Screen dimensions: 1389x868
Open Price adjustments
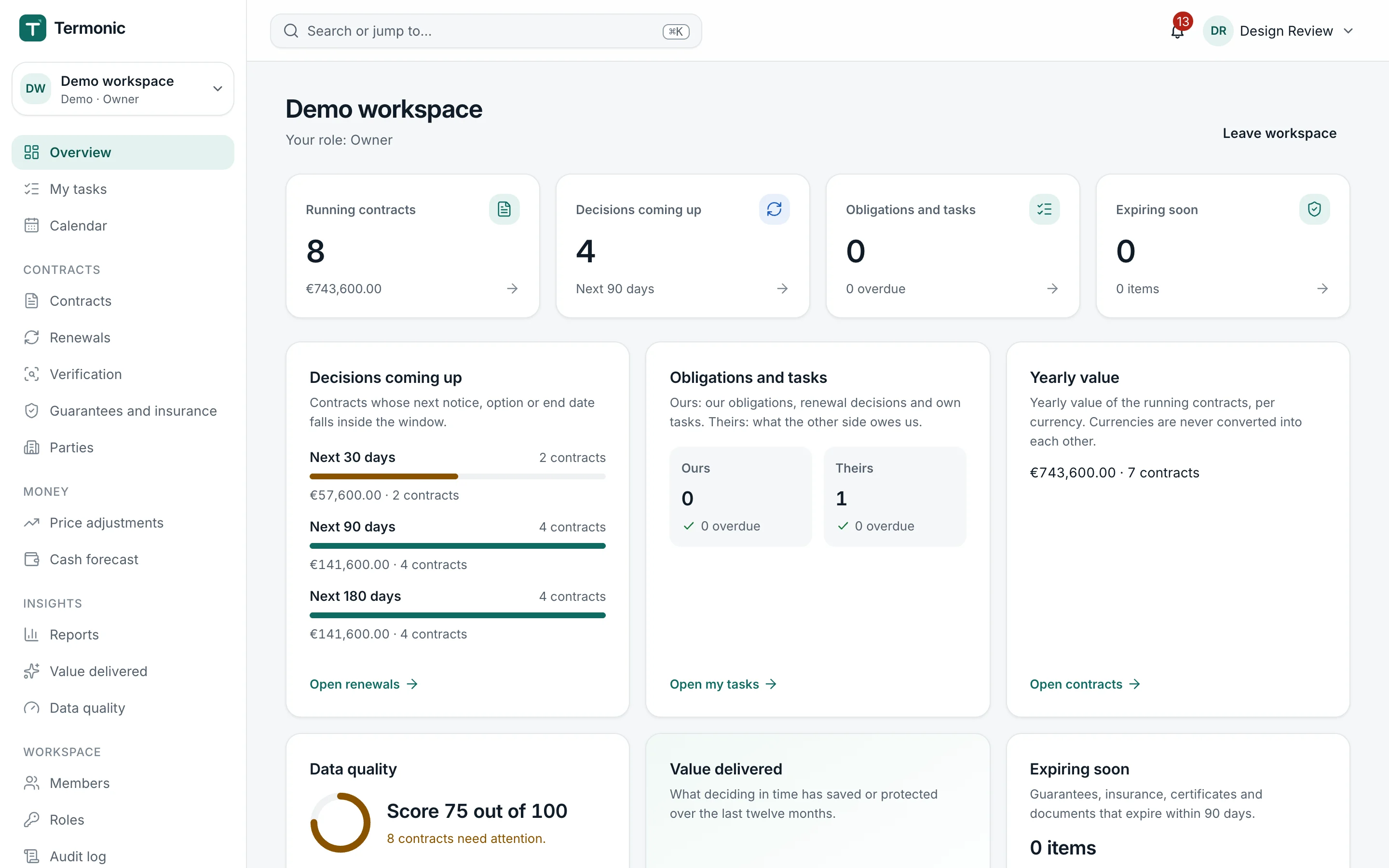123,523
